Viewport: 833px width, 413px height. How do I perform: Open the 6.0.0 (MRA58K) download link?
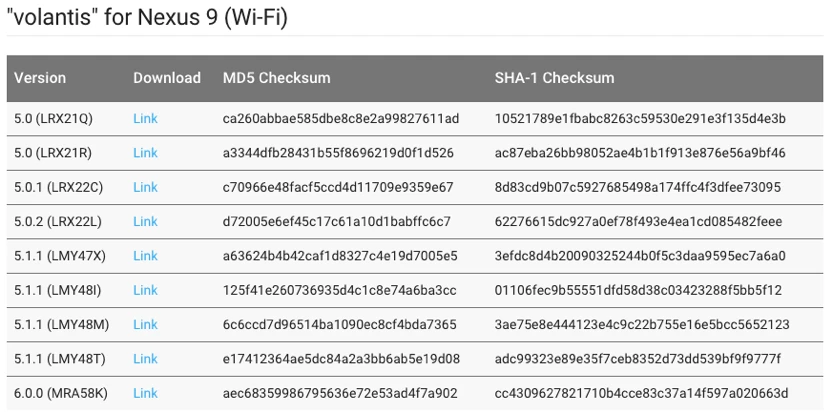[145, 393]
